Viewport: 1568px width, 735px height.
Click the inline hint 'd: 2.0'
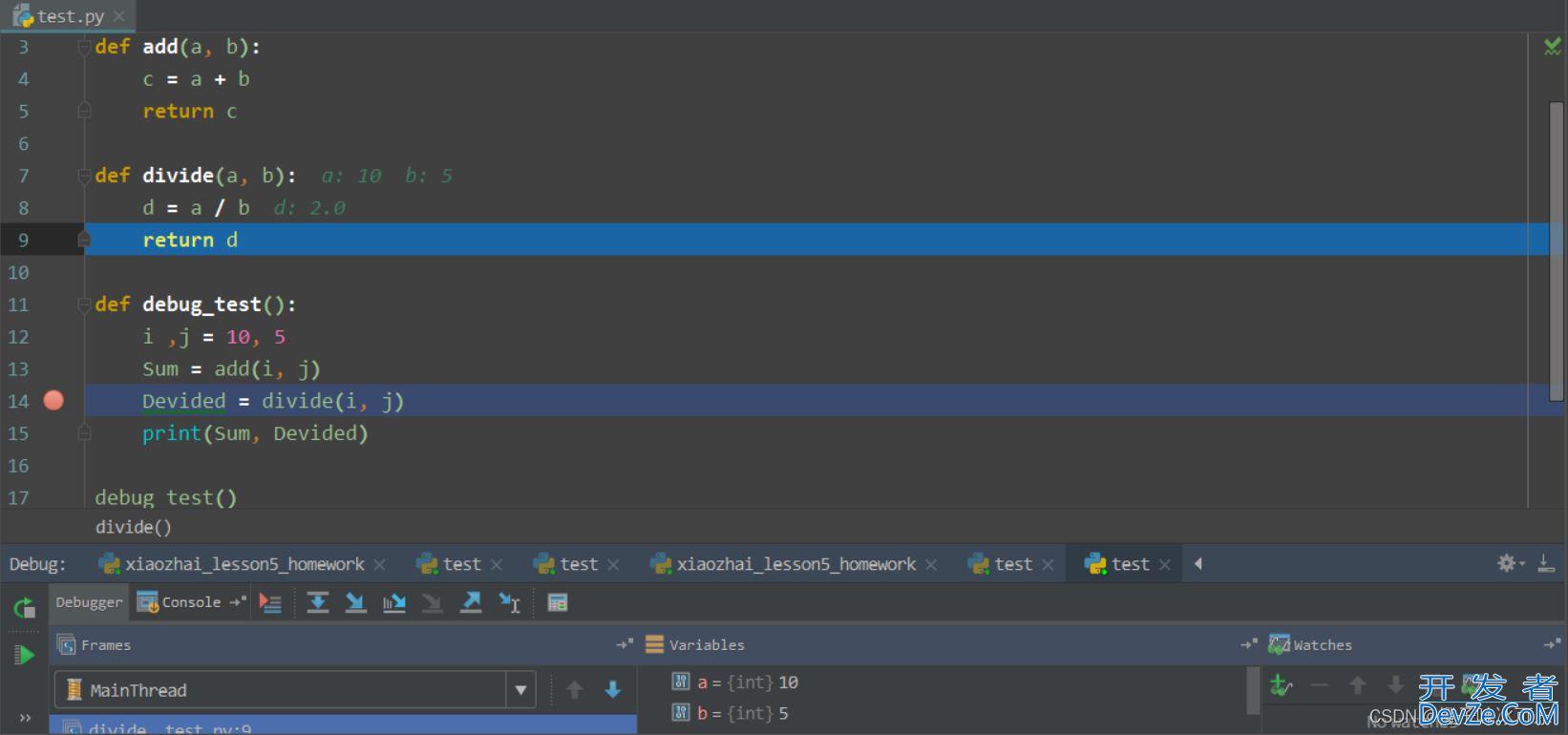point(309,208)
